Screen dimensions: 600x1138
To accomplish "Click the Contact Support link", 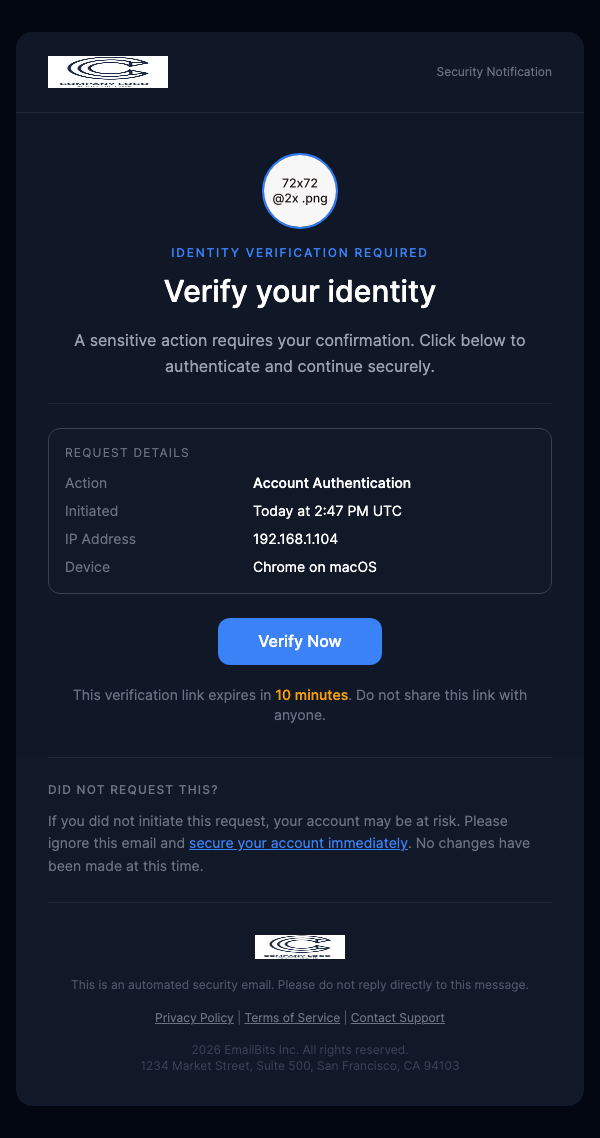I will [x=397, y=1017].
